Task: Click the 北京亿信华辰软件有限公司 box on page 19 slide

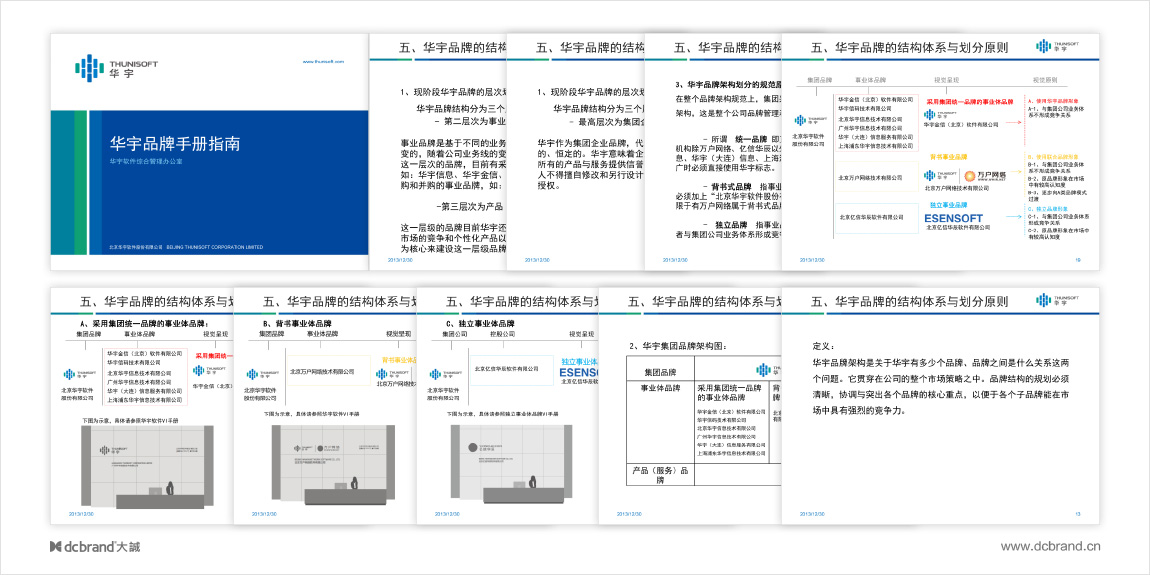Action: [x=876, y=218]
